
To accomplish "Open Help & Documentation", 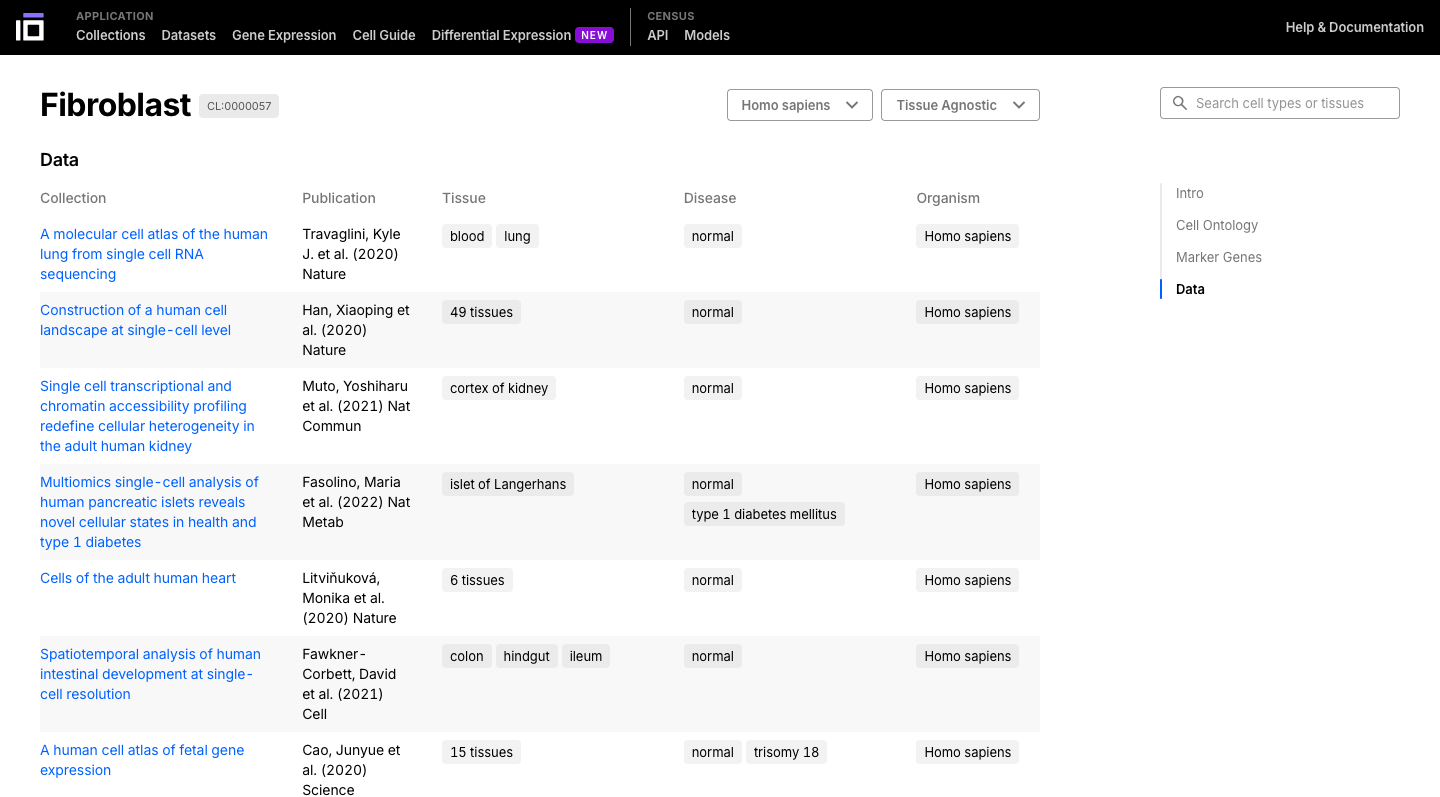I will [x=1354, y=27].
